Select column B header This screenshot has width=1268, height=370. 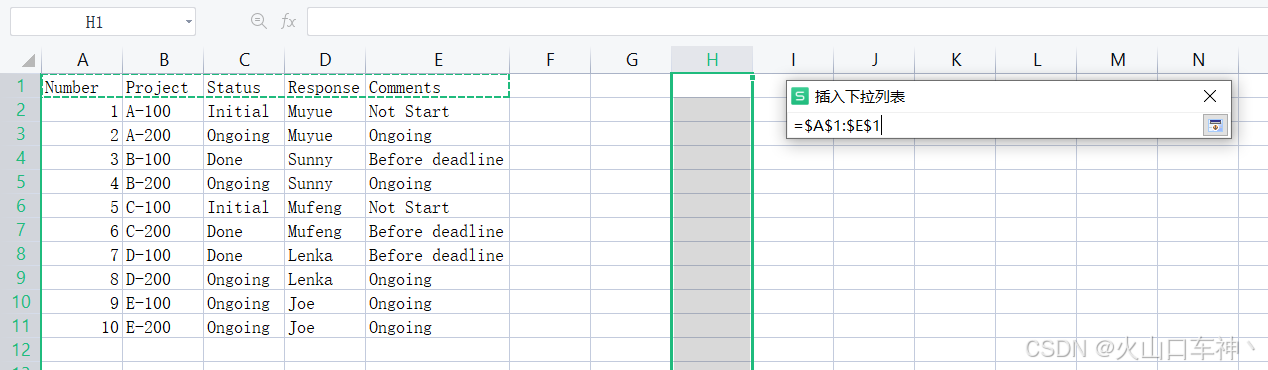tap(164, 60)
